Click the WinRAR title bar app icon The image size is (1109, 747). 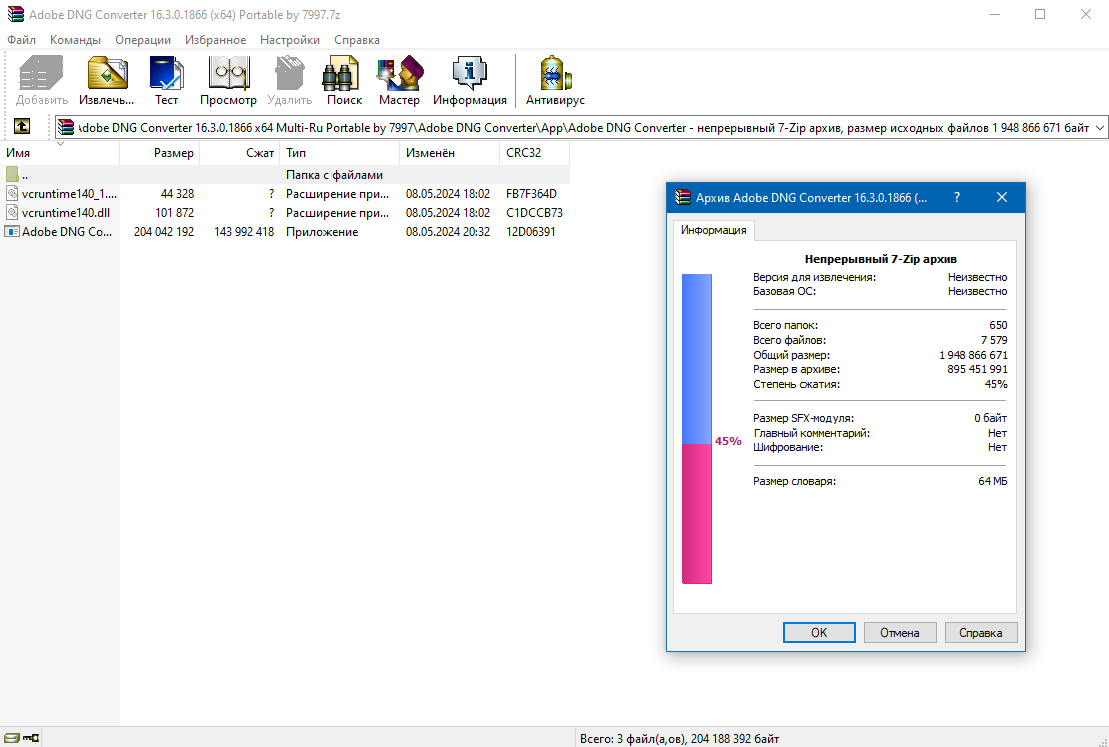point(16,14)
